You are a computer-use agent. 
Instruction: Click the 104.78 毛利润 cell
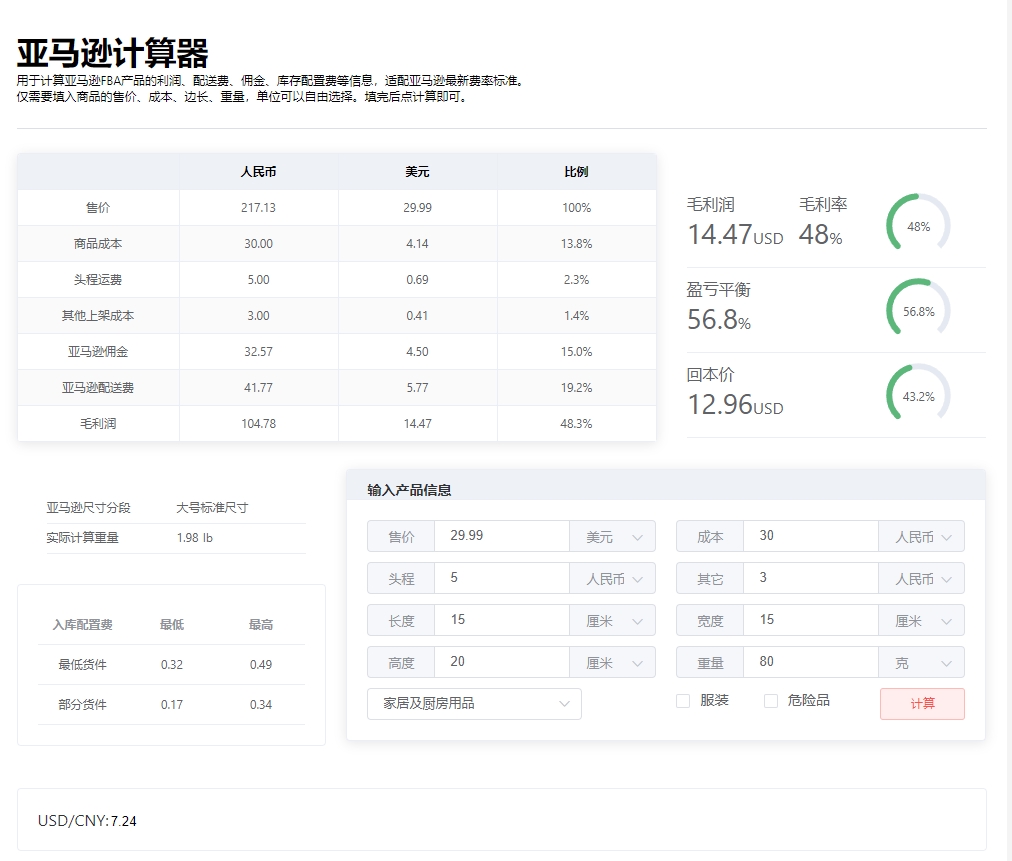click(258, 424)
